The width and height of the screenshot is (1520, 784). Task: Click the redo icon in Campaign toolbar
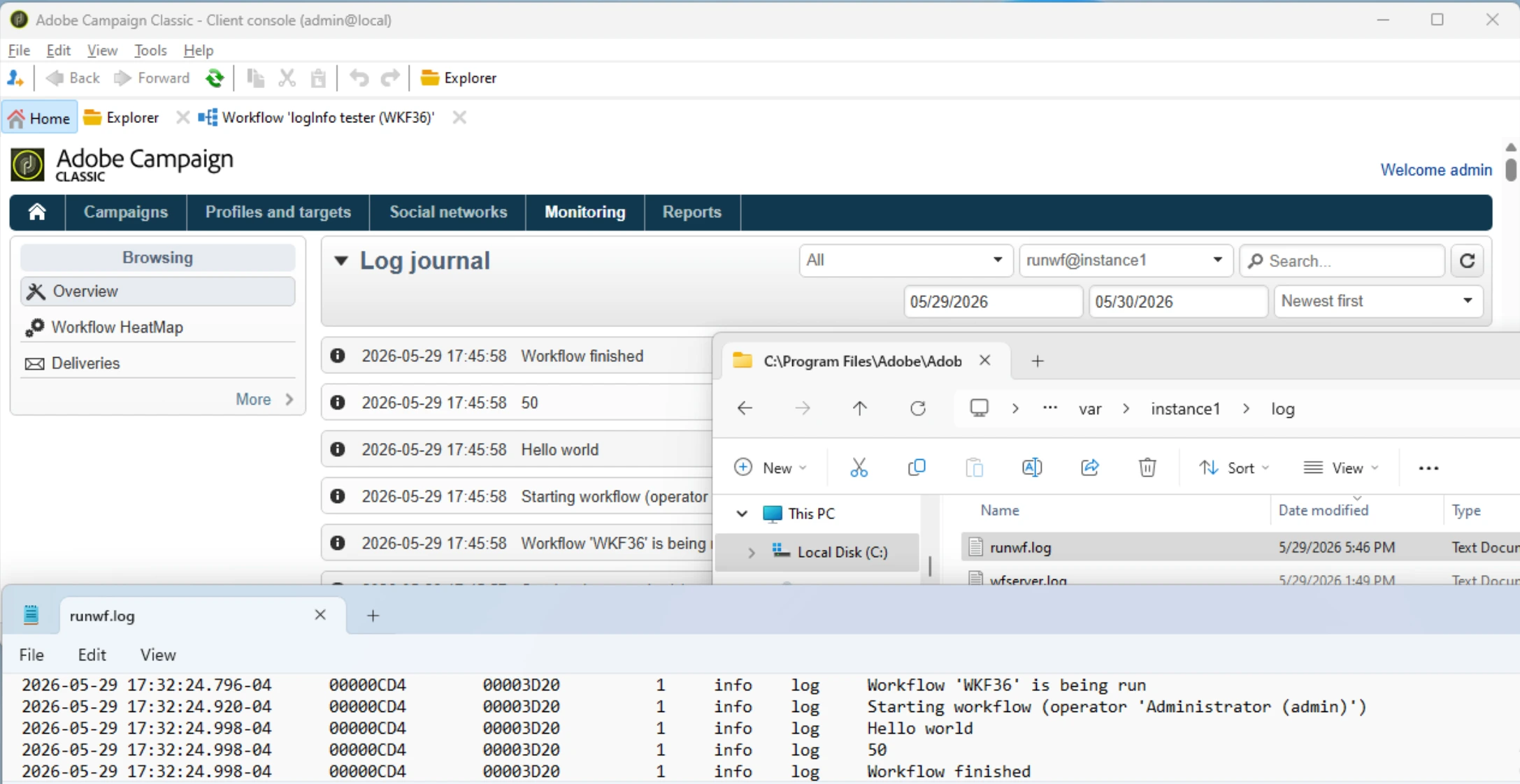[390, 78]
